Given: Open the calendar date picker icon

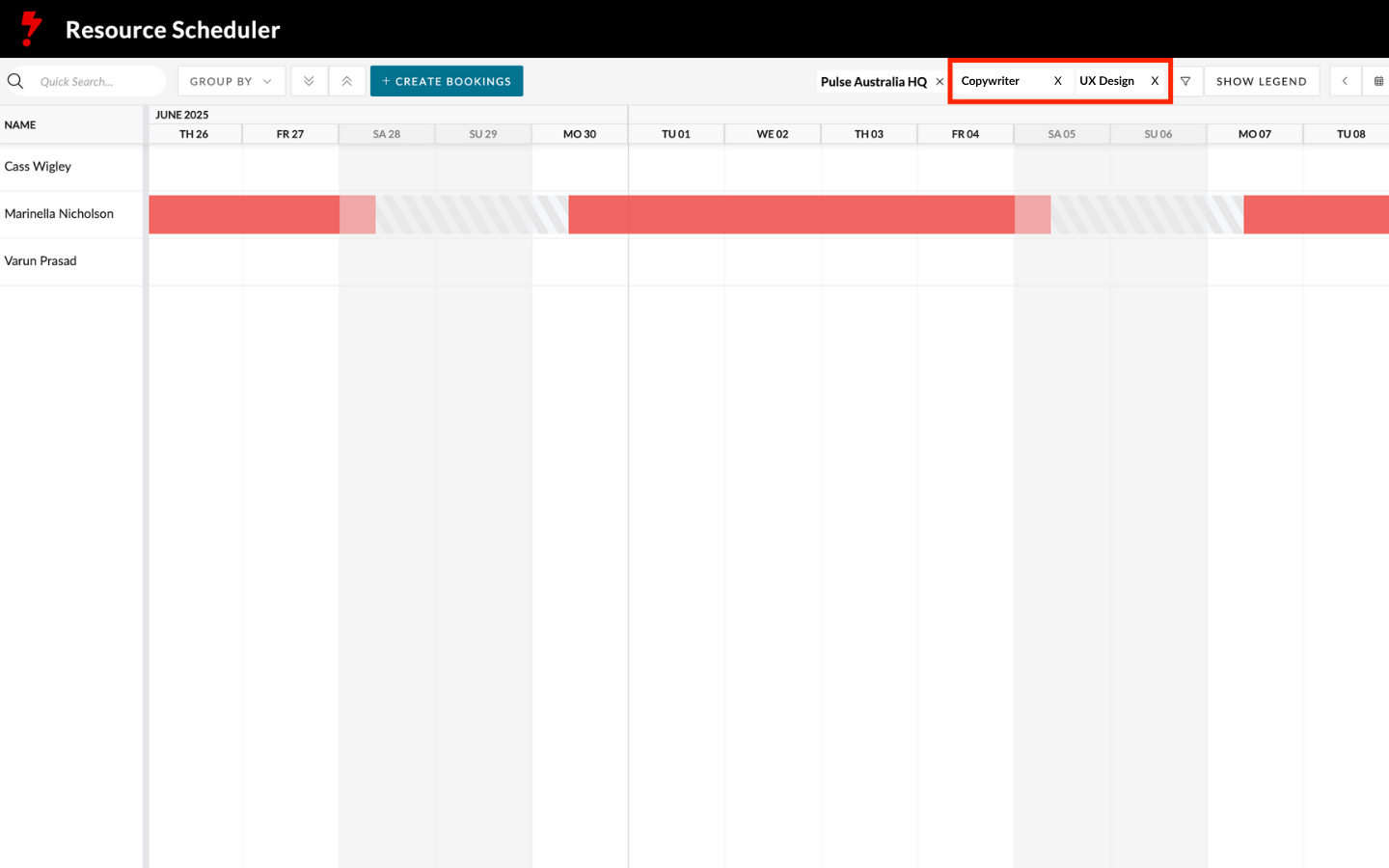Looking at the screenshot, I should 1378,81.
